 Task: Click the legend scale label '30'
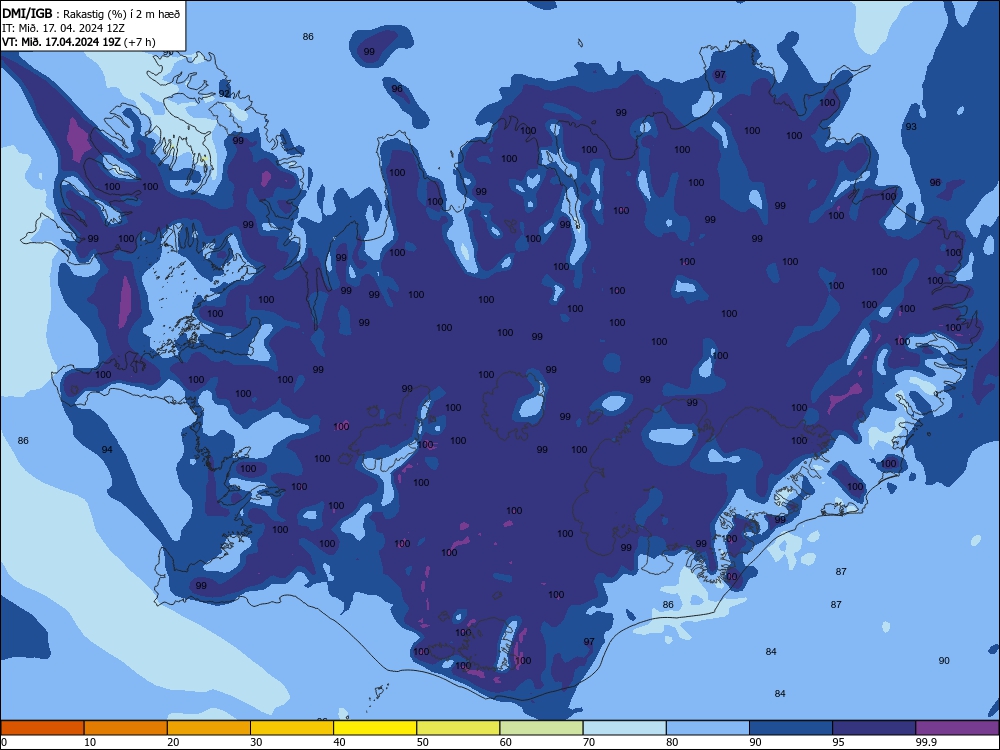pyautogui.click(x=256, y=742)
